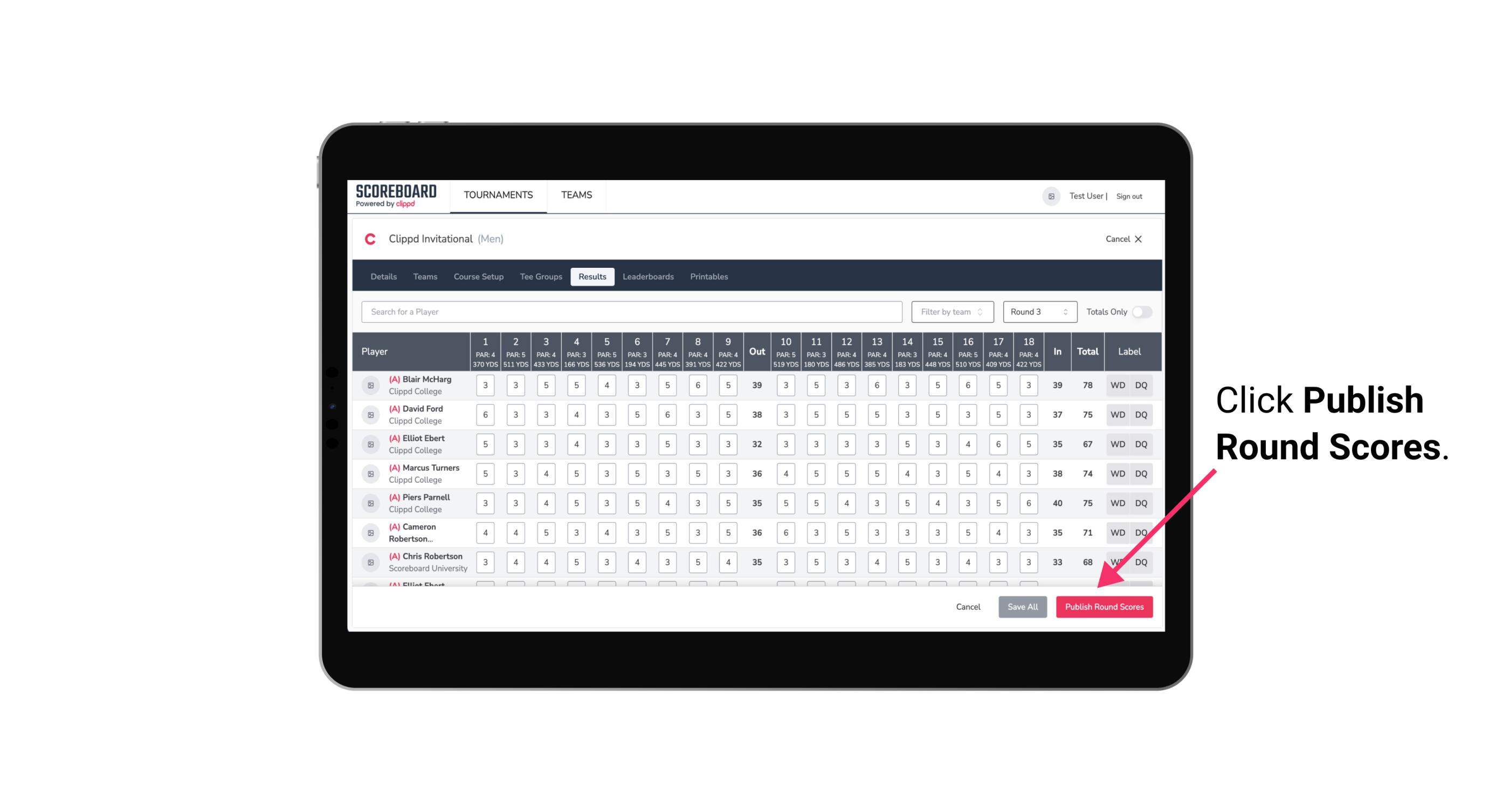Click the WD icon for Elliot Ebert

tap(1118, 443)
